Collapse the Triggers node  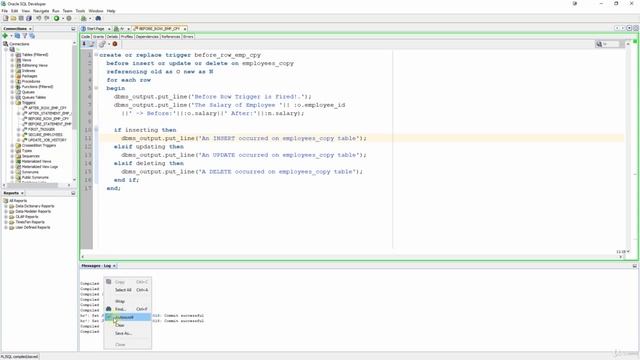point(12,103)
